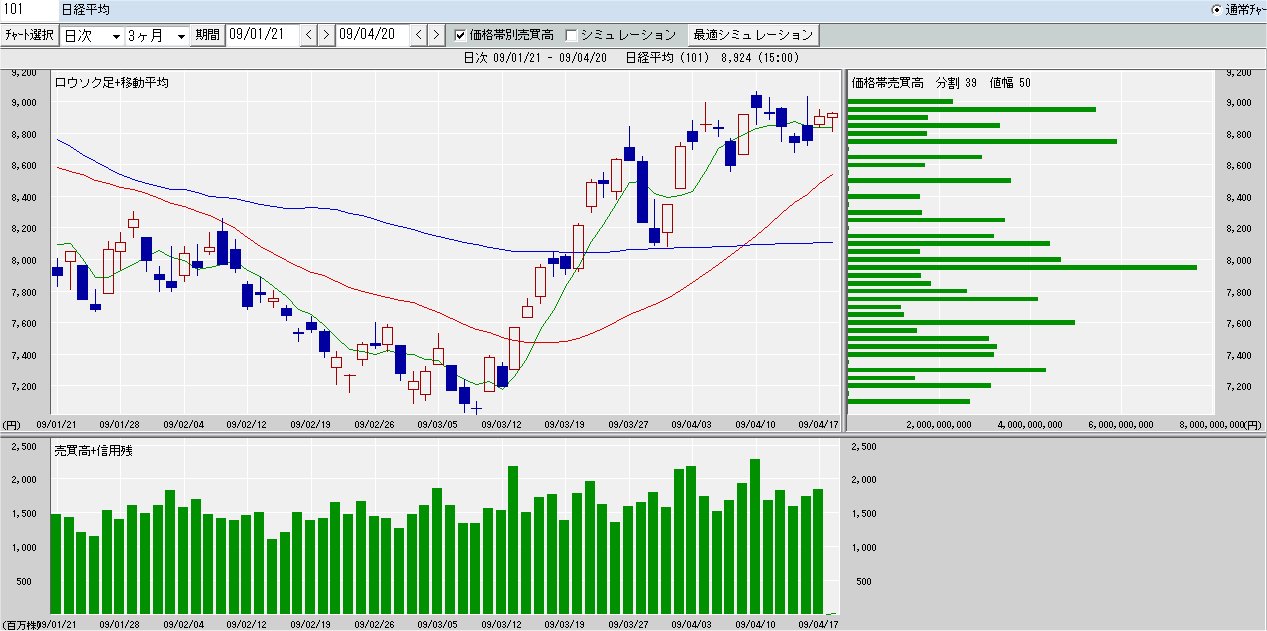Click the start date field 09/01/21
Viewport: 1267px width, 631px height.
pos(262,35)
